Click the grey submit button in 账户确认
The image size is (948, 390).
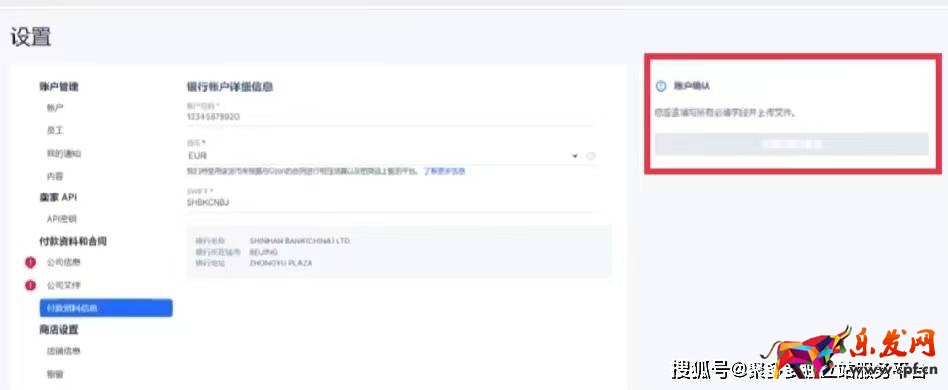pos(791,144)
